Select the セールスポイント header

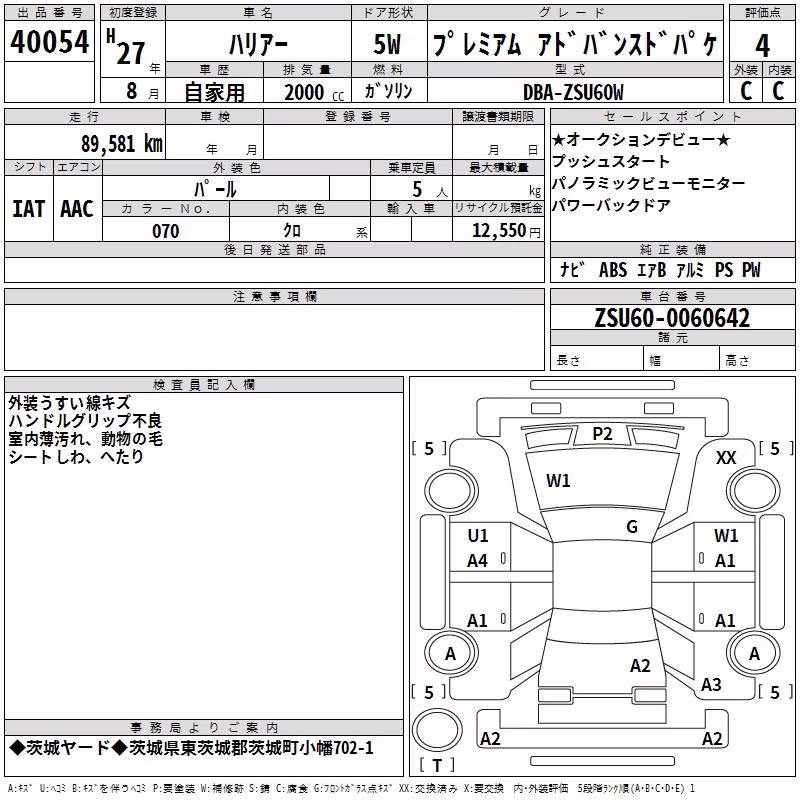click(x=672, y=116)
